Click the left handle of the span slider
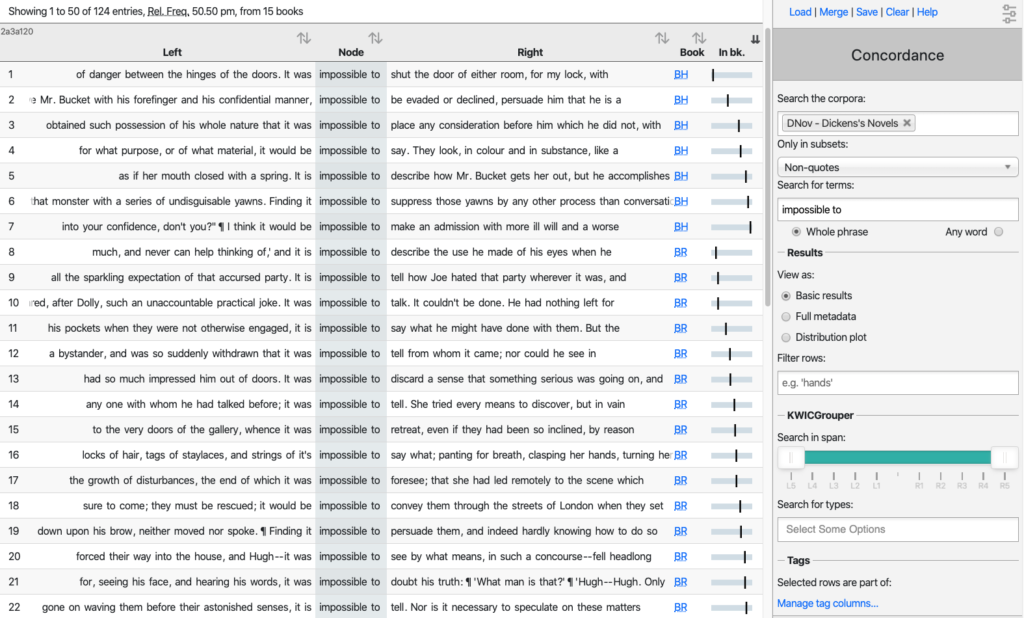The width and height of the screenshot is (1024, 618). point(791,457)
